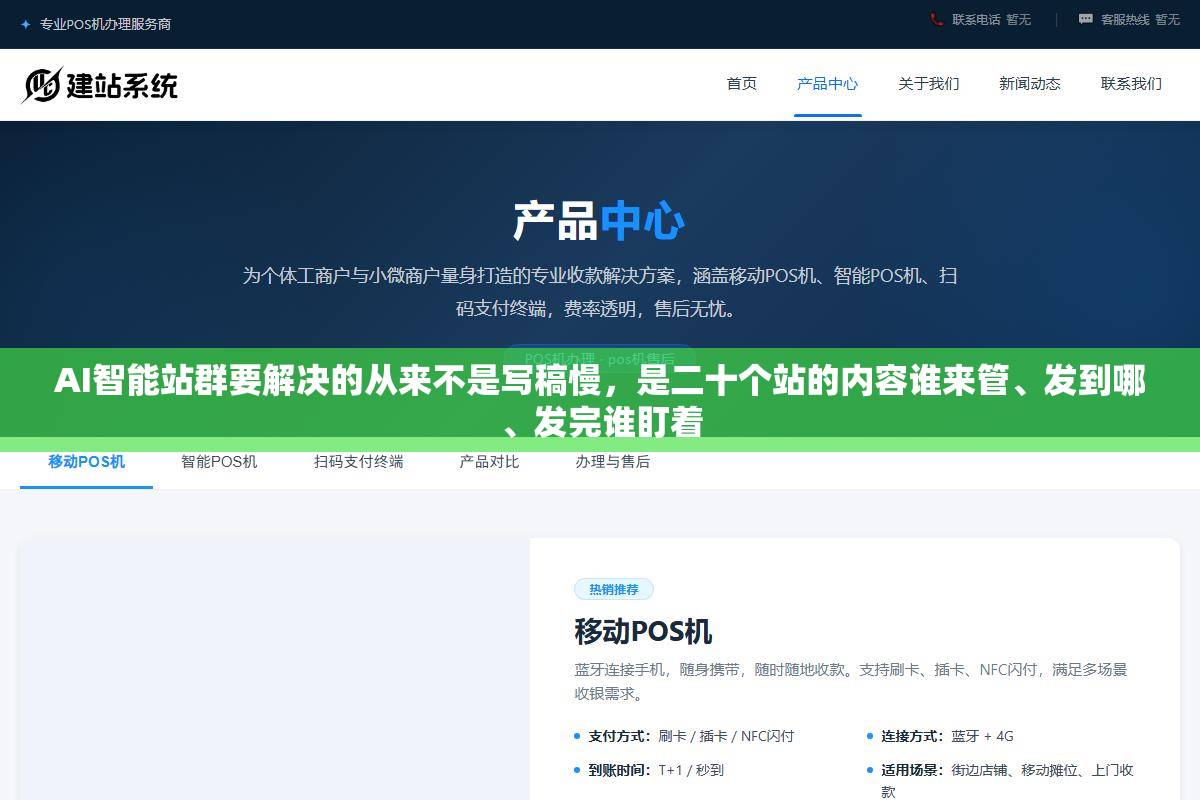Image resolution: width=1200 pixels, height=800 pixels.
Task: Go to 关于我们 page
Action: (x=929, y=84)
